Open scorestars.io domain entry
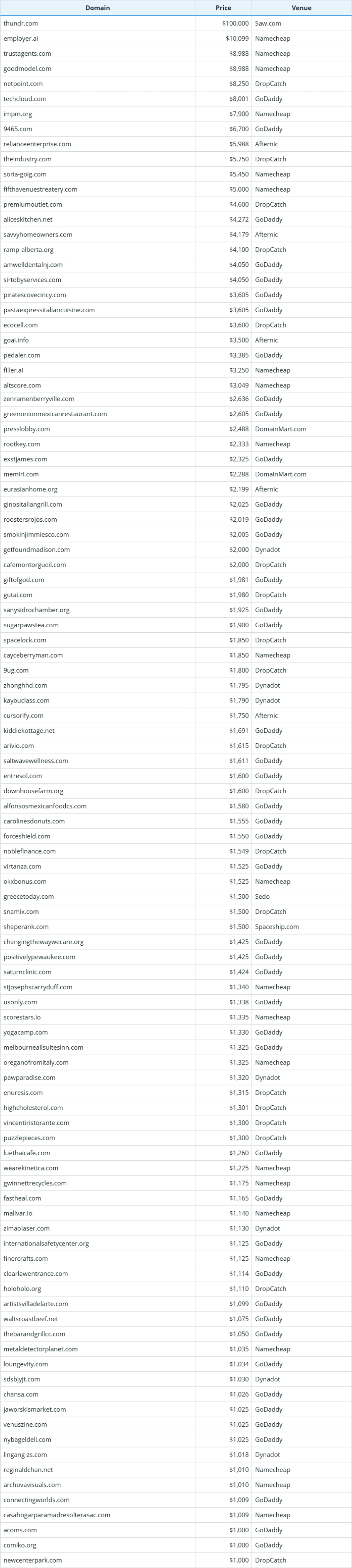The height and width of the screenshot is (1568, 352). pos(22,1017)
